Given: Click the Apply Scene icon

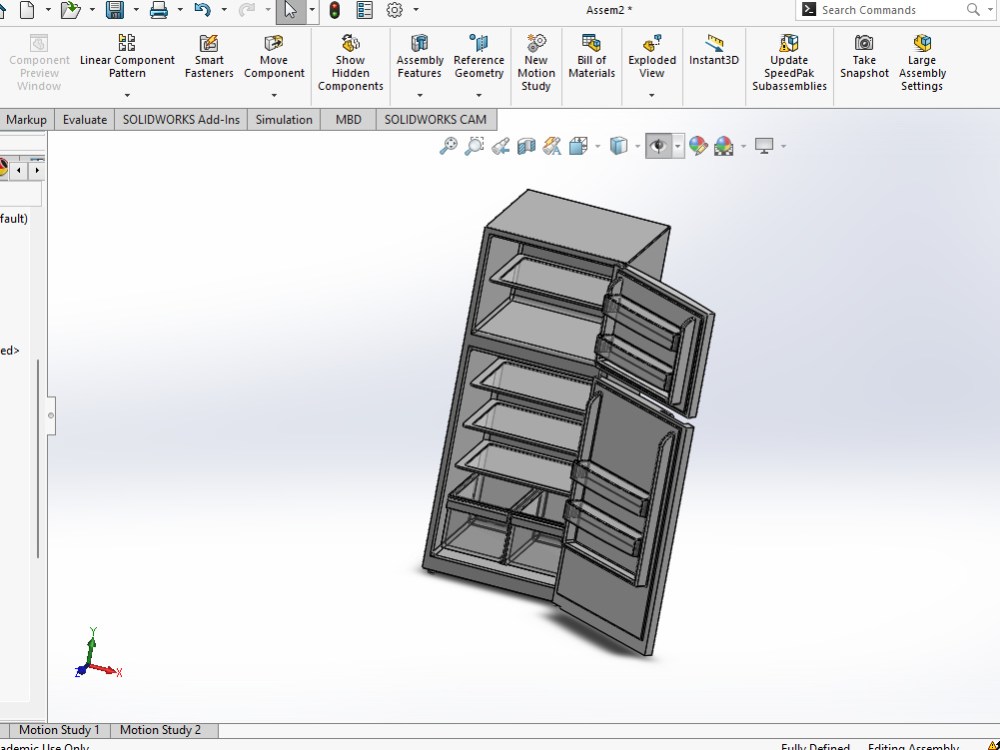Looking at the screenshot, I should (723, 146).
